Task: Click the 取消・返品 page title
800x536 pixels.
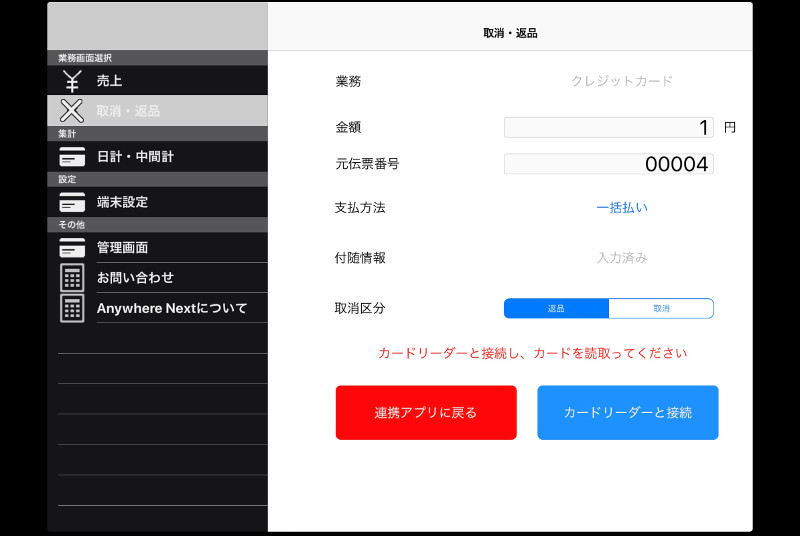Action: [x=510, y=33]
